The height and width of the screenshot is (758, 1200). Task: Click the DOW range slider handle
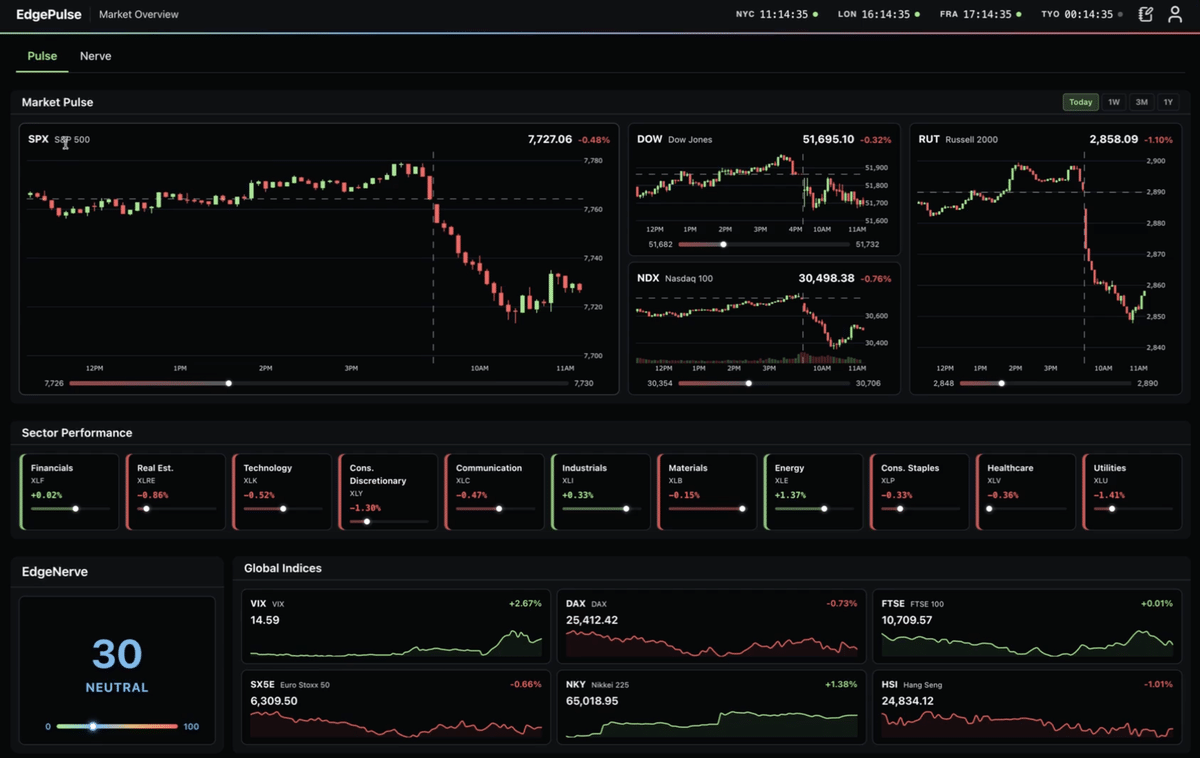(723, 244)
